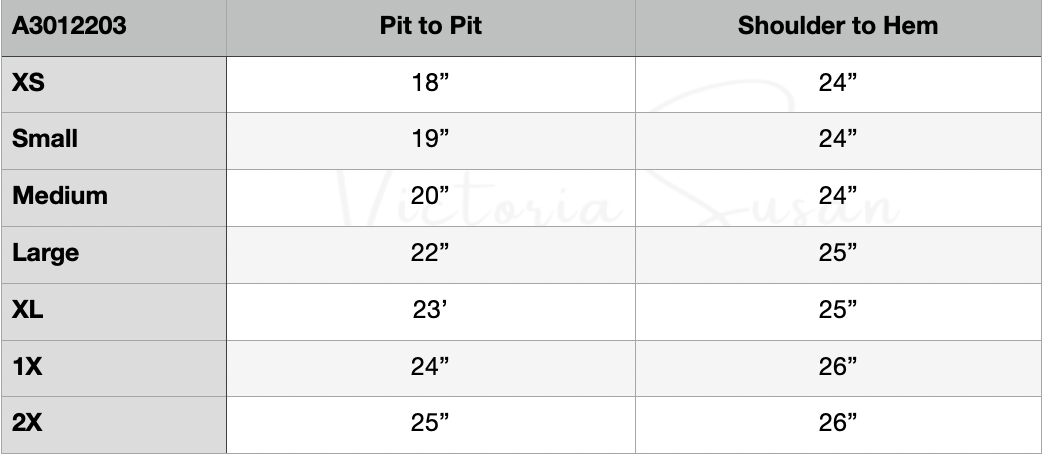Select the Small Pit to Pit value 19”
The image size is (1042, 454).
(431, 140)
